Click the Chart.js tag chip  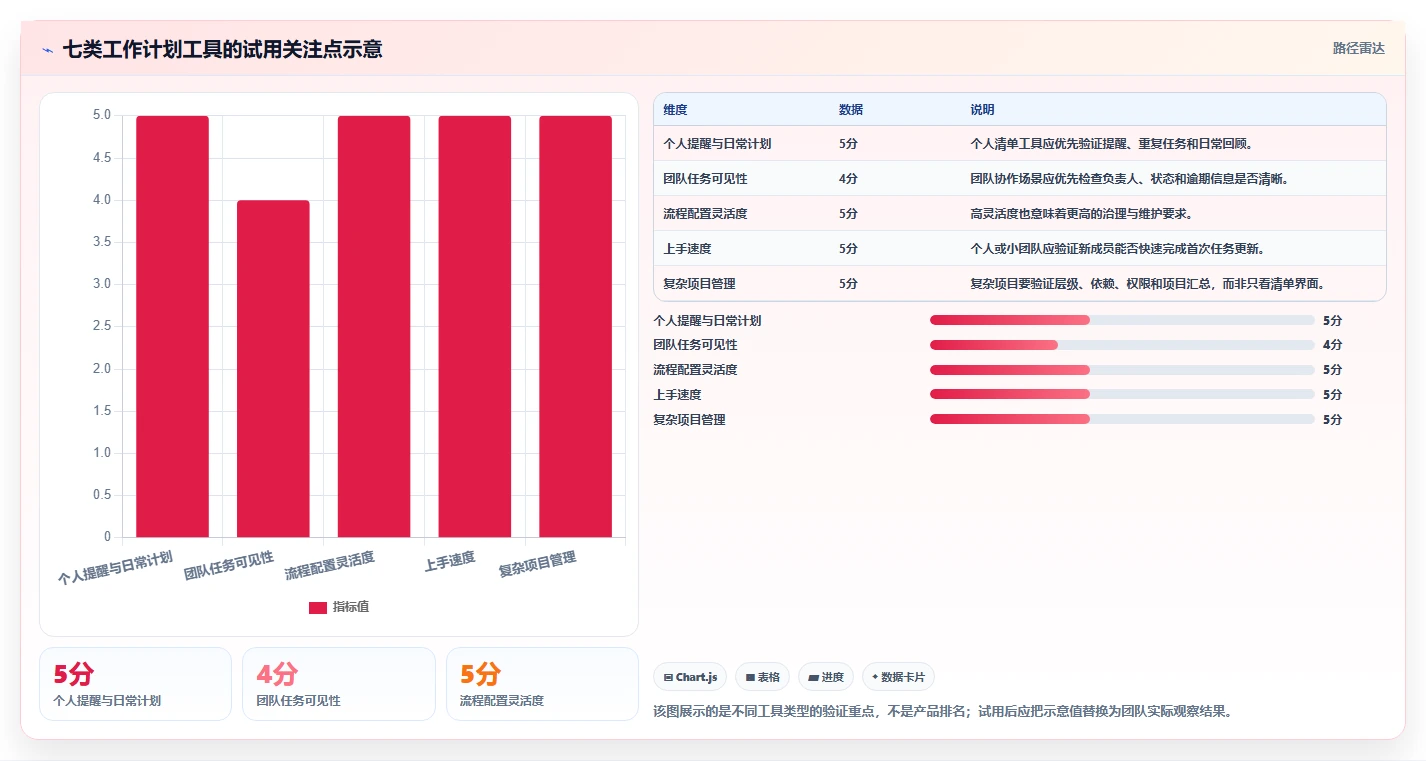(x=690, y=677)
